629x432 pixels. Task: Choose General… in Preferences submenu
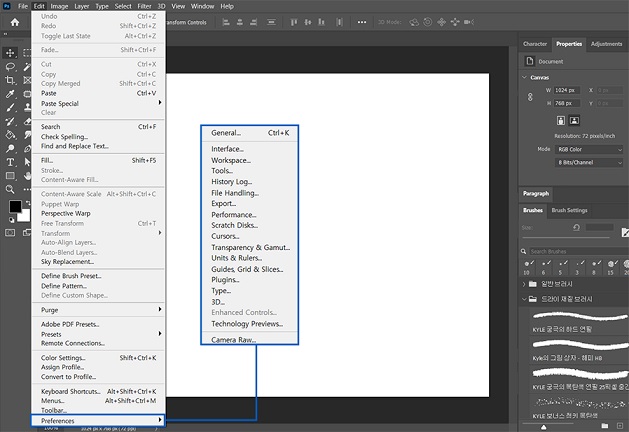click(x=250, y=133)
